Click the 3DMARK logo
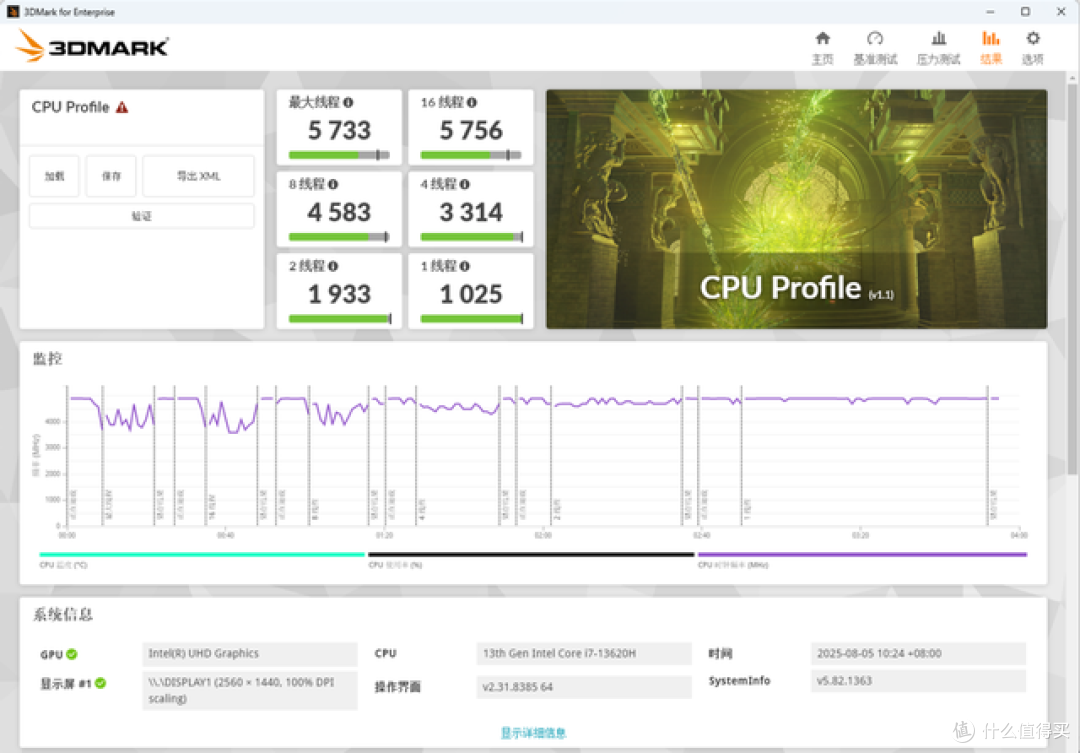Image resolution: width=1080 pixels, height=753 pixels. tap(92, 46)
